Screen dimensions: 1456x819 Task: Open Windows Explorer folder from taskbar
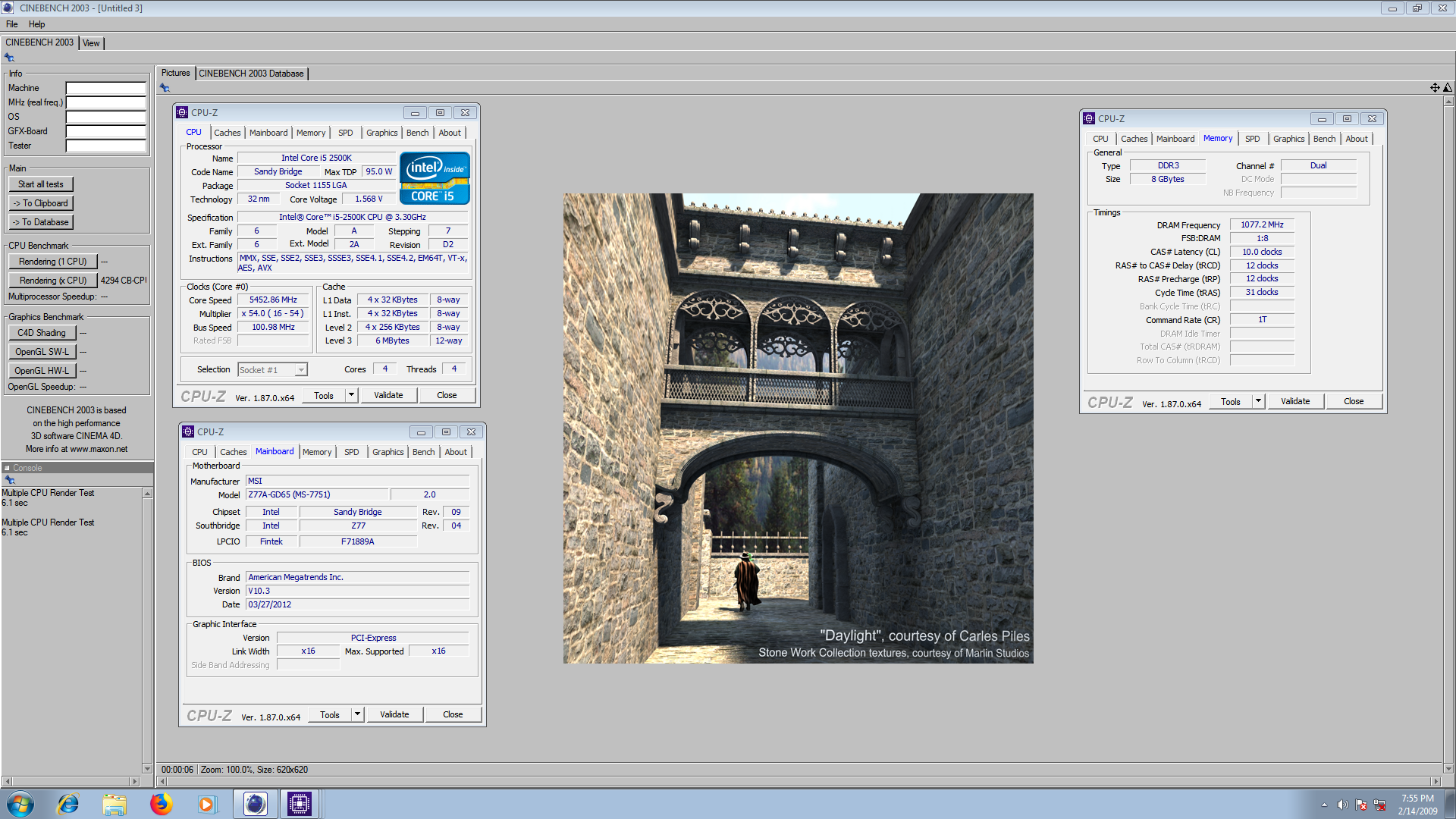(x=115, y=804)
